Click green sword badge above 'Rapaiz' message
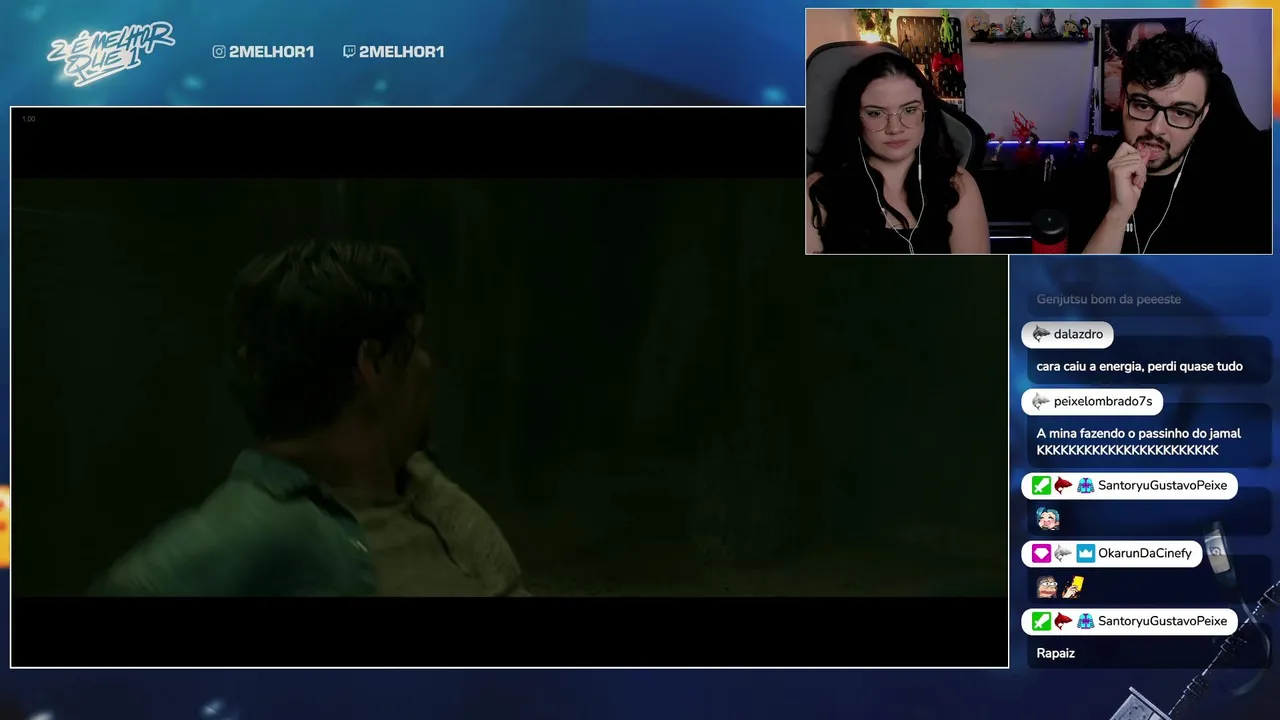Screen dimensions: 1280x720 1041,621
